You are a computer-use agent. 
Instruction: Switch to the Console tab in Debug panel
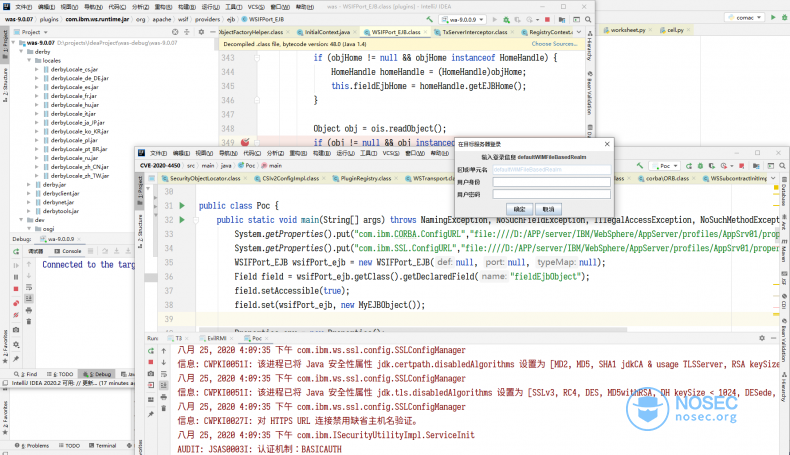pyautogui.click(x=68, y=251)
